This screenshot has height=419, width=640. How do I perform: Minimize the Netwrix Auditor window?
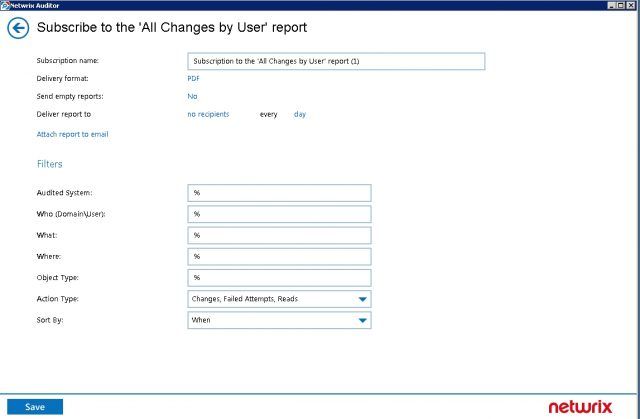tap(611, 5)
